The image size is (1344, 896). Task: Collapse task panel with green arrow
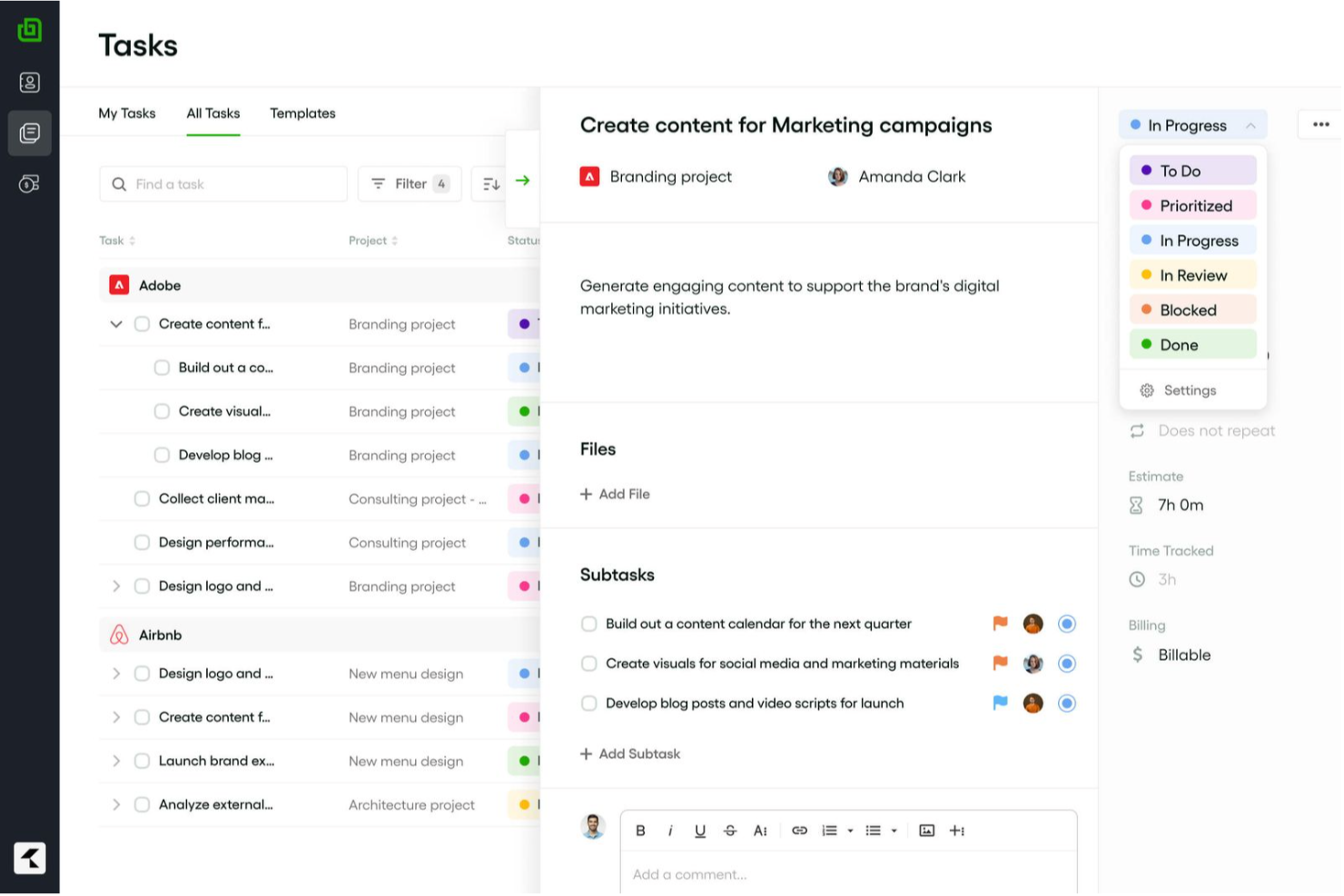click(x=522, y=181)
